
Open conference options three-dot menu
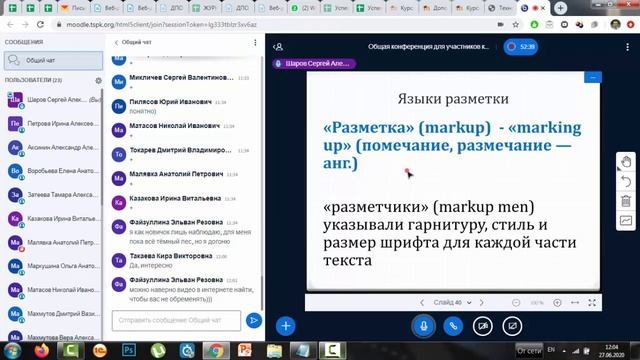tap(627, 47)
